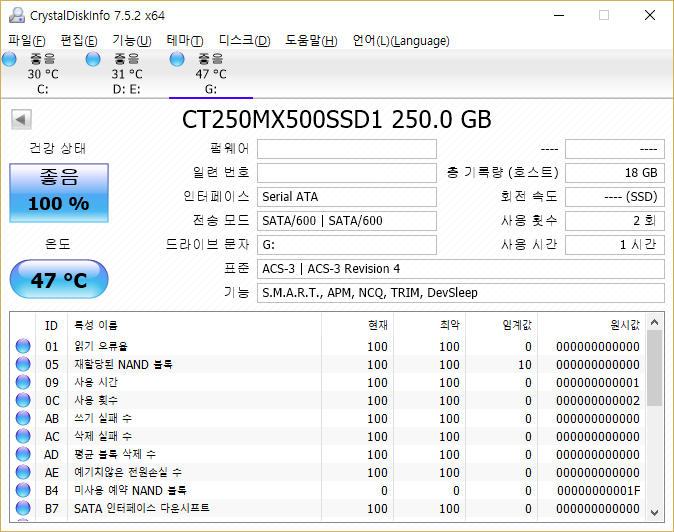The width and height of the screenshot is (674, 532).
Task: Click the 1 시간 power-on hours value
Action: point(615,245)
